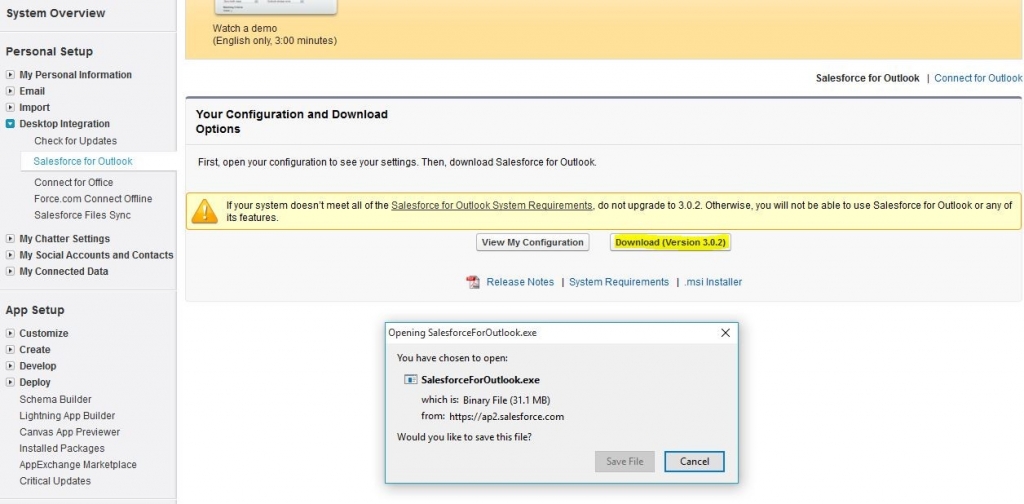This screenshot has width=1024, height=504.
Task: Click the App Setup heading
Action: click(35, 309)
